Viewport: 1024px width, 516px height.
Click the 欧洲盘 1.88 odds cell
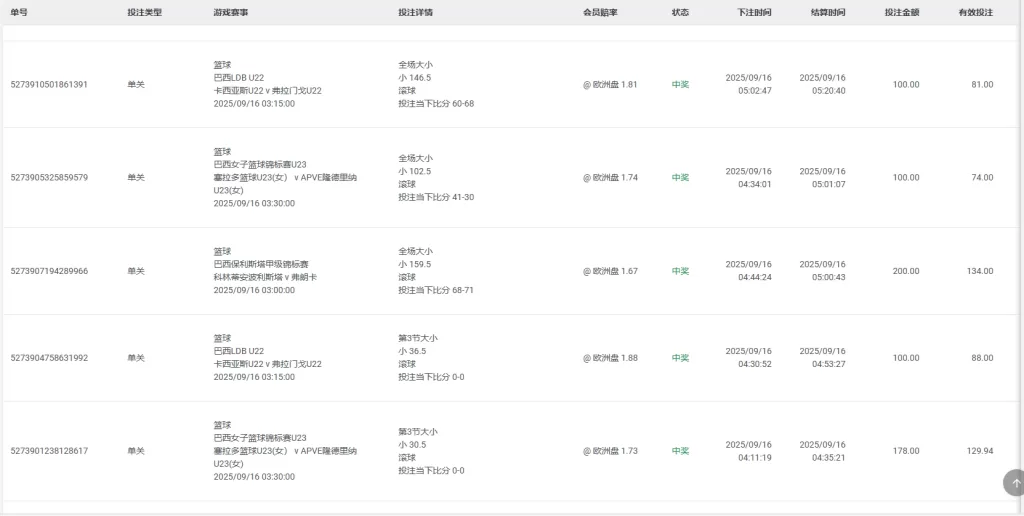pyautogui.click(x=610, y=358)
